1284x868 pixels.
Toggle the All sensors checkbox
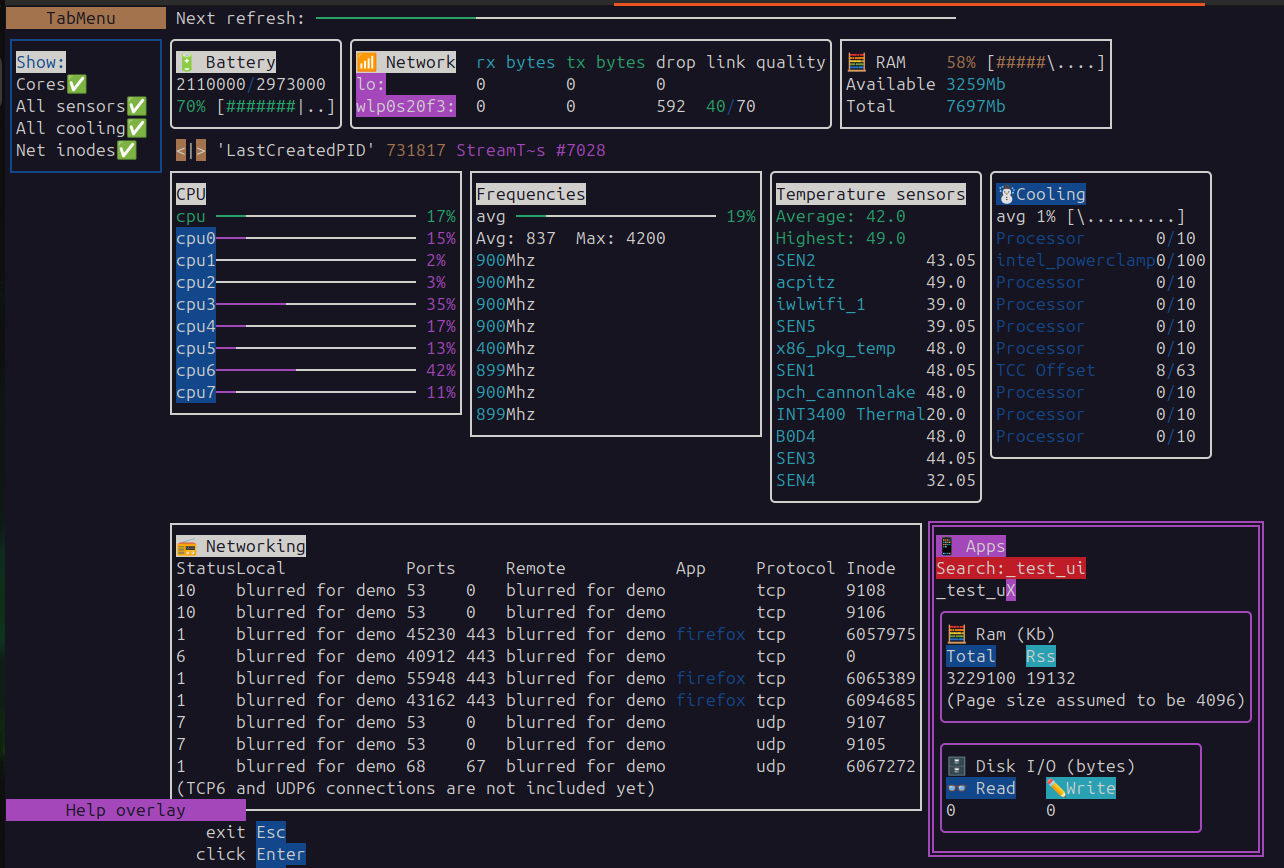pos(137,106)
